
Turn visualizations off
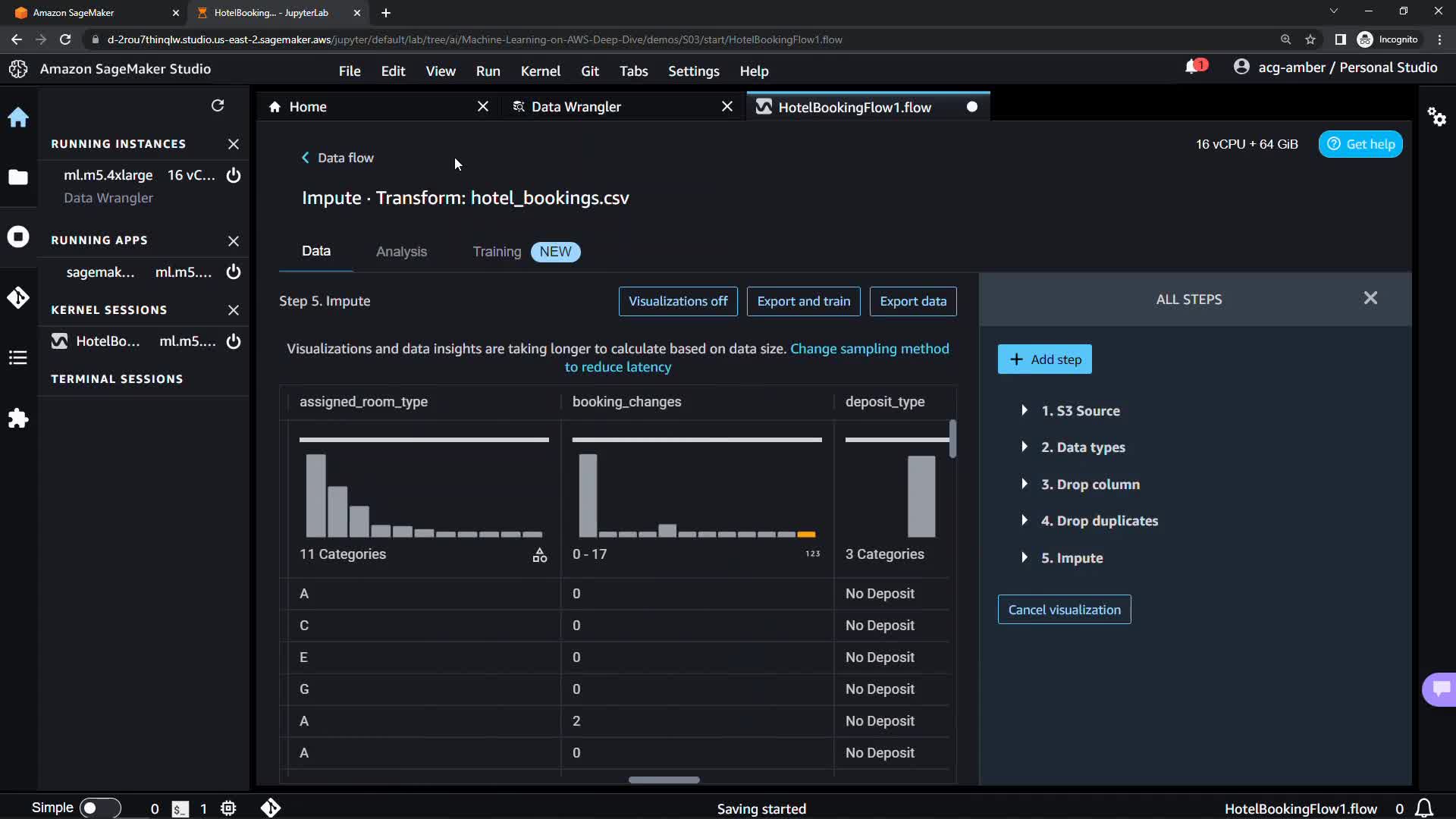coord(677,301)
